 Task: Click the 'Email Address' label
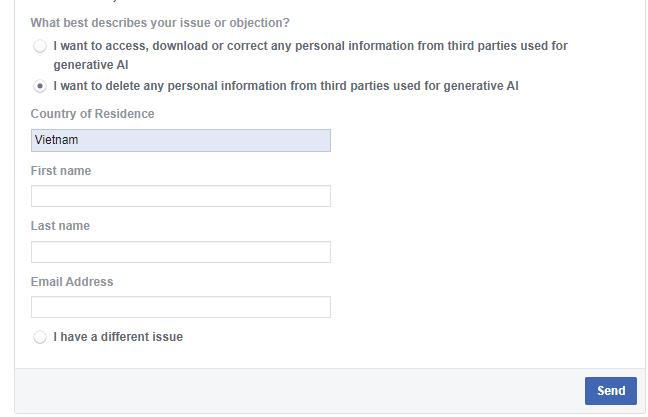tap(72, 282)
